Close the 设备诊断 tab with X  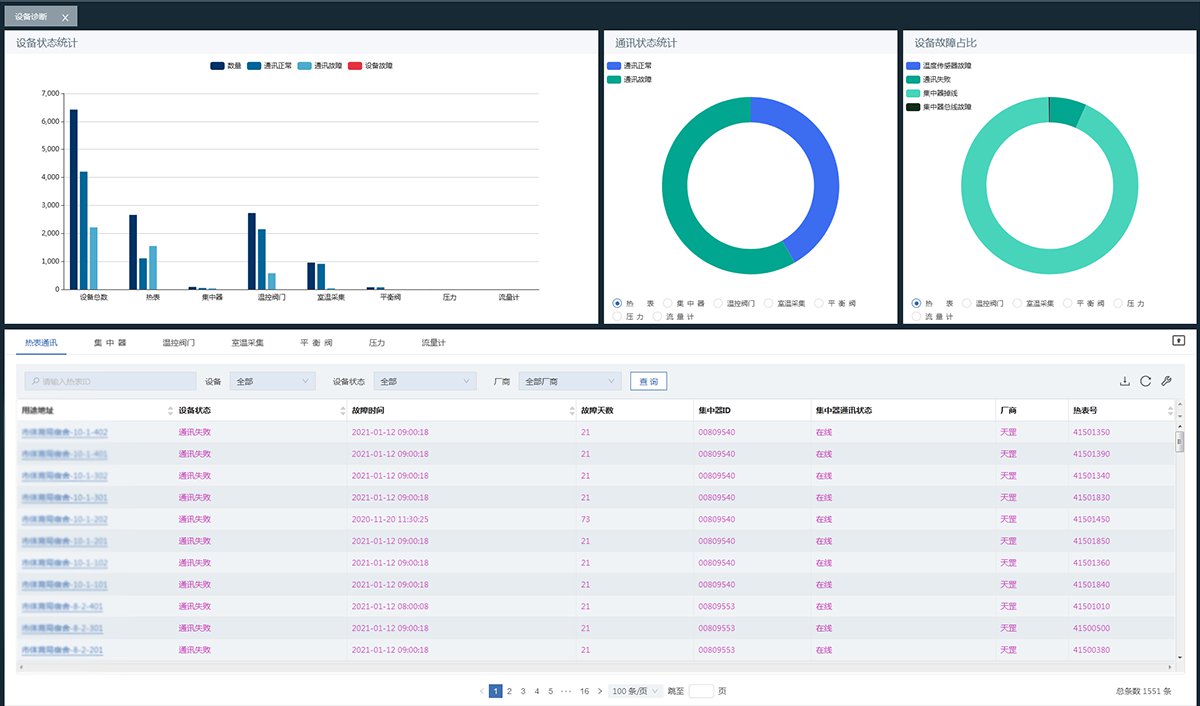click(x=65, y=17)
